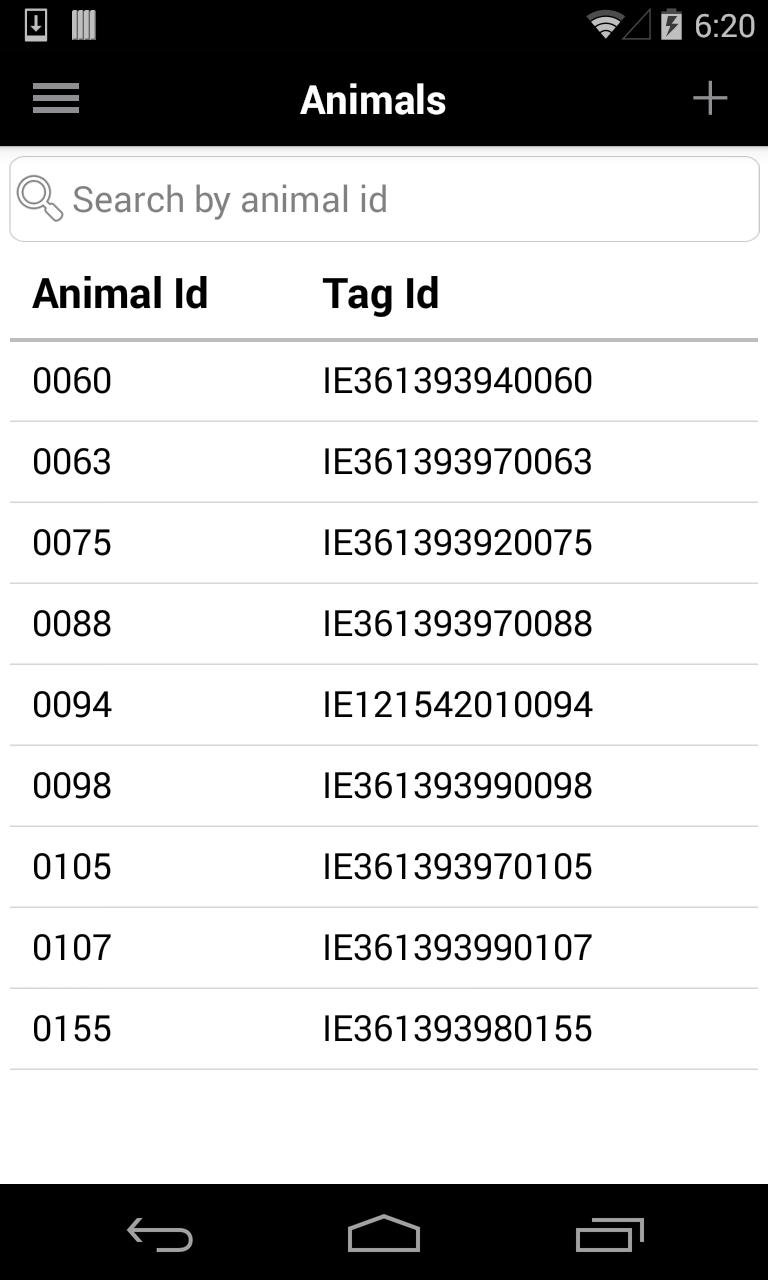Sort by the Animal Id column header
Image resolution: width=768 pixels, height=1280 pixels.
coord(120,294)
